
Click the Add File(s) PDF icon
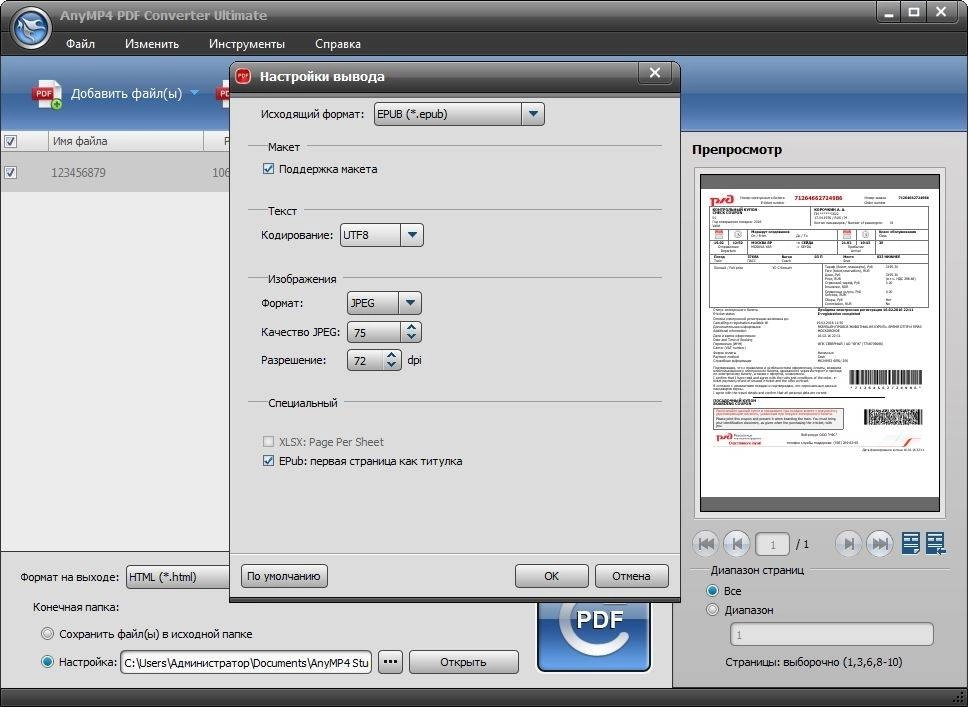pos(47,94)
